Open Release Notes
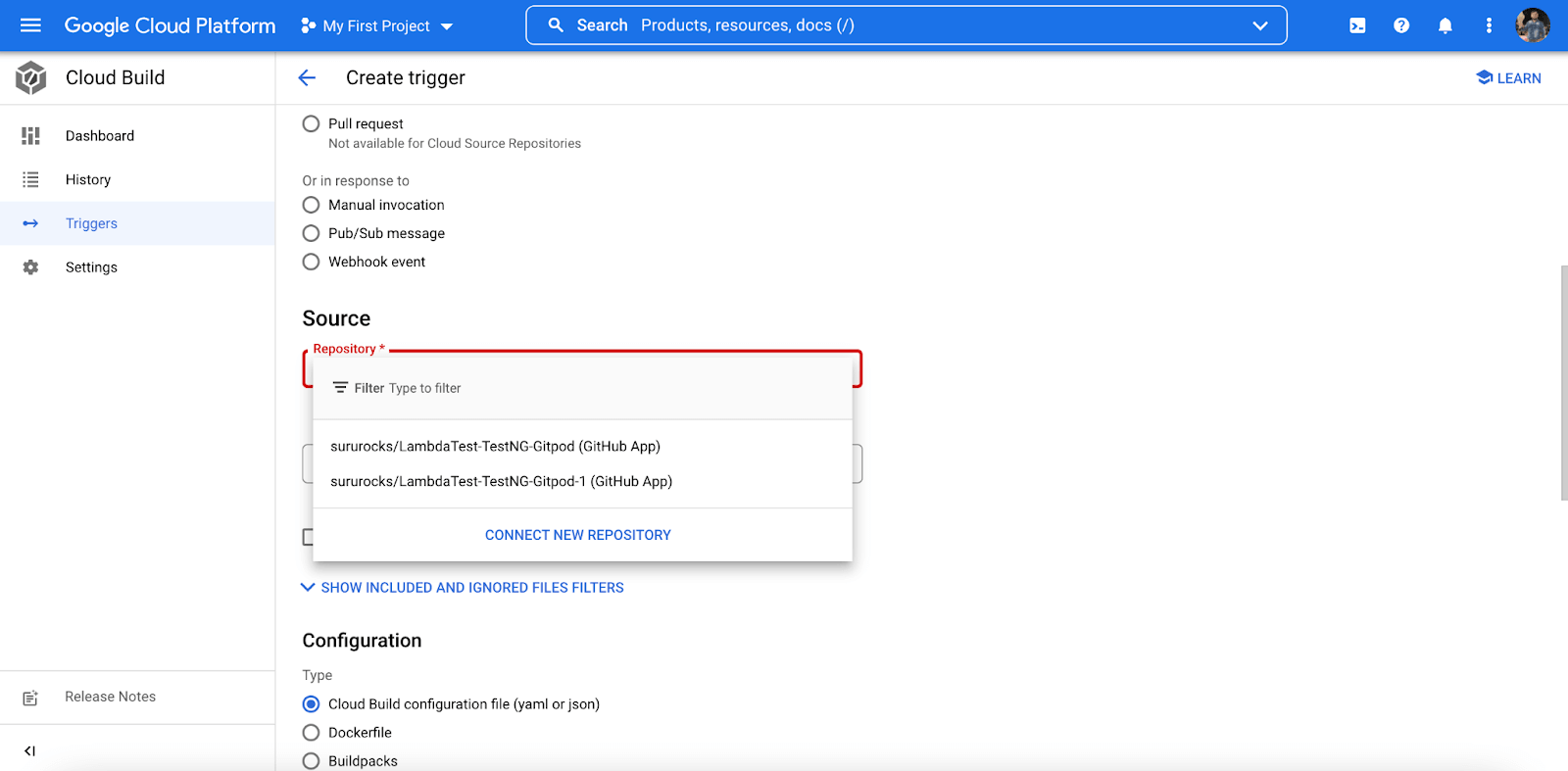Image resolution: width=1568 pixels, height=771 pixels. click(x=137, y=697)
